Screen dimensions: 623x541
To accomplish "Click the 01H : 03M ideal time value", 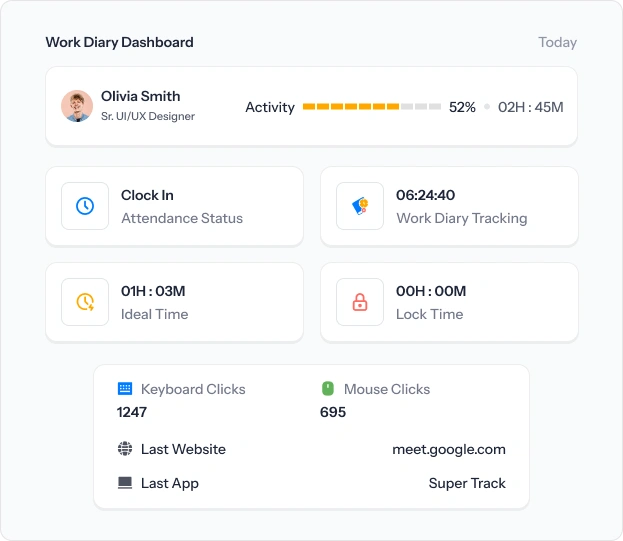I will [x=153, y=291].
